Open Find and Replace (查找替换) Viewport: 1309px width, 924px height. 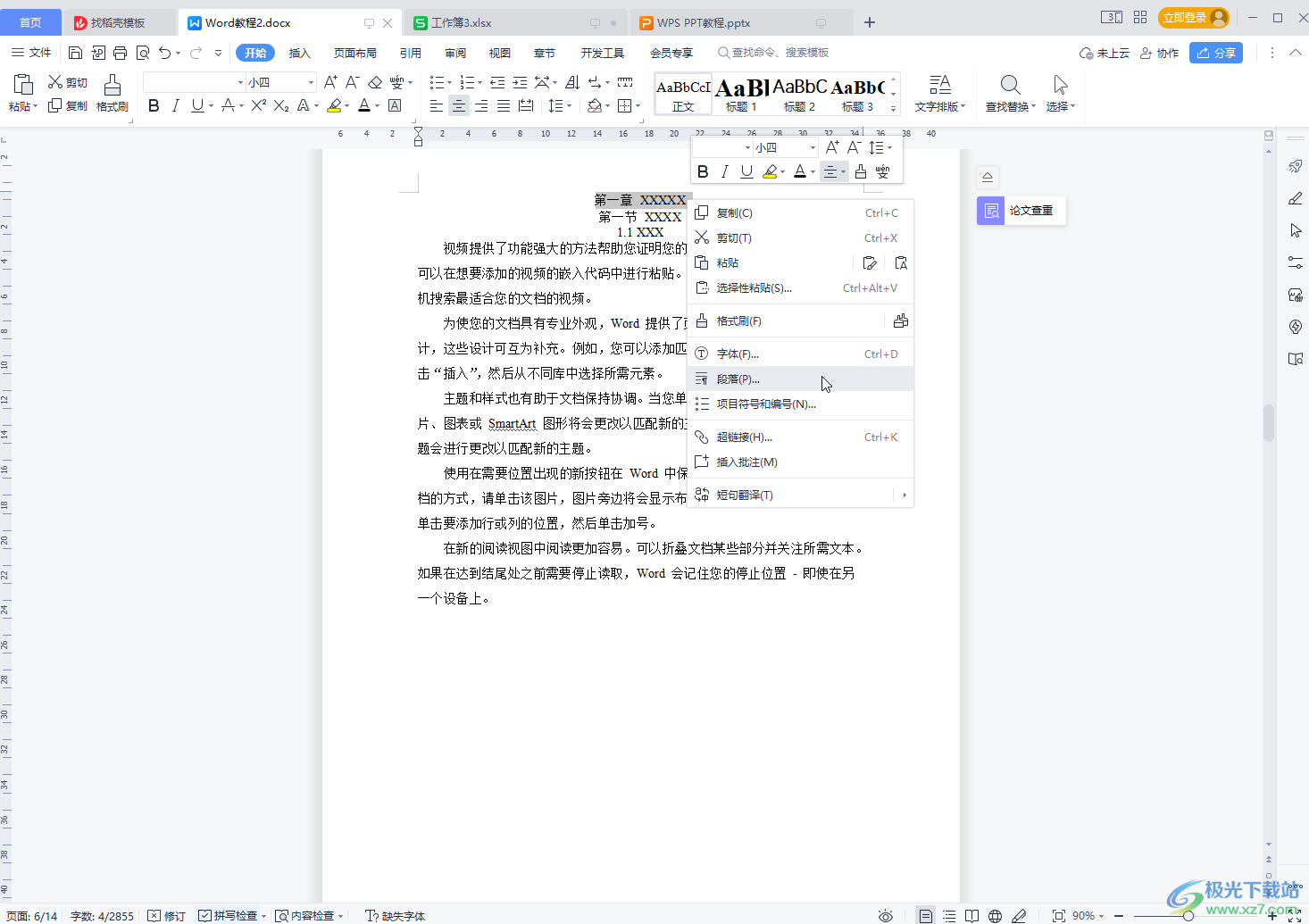1010,93
